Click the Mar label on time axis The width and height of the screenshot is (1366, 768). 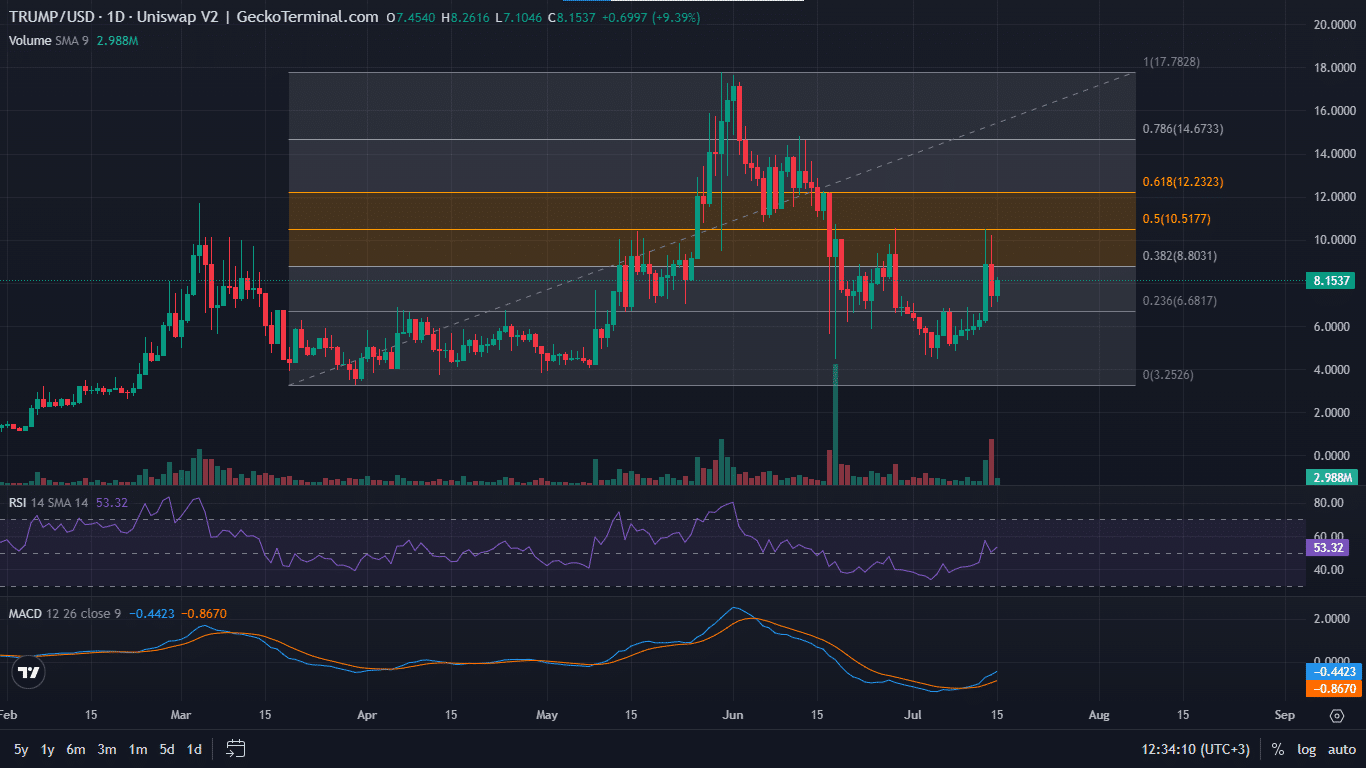(x=181, y=716)
